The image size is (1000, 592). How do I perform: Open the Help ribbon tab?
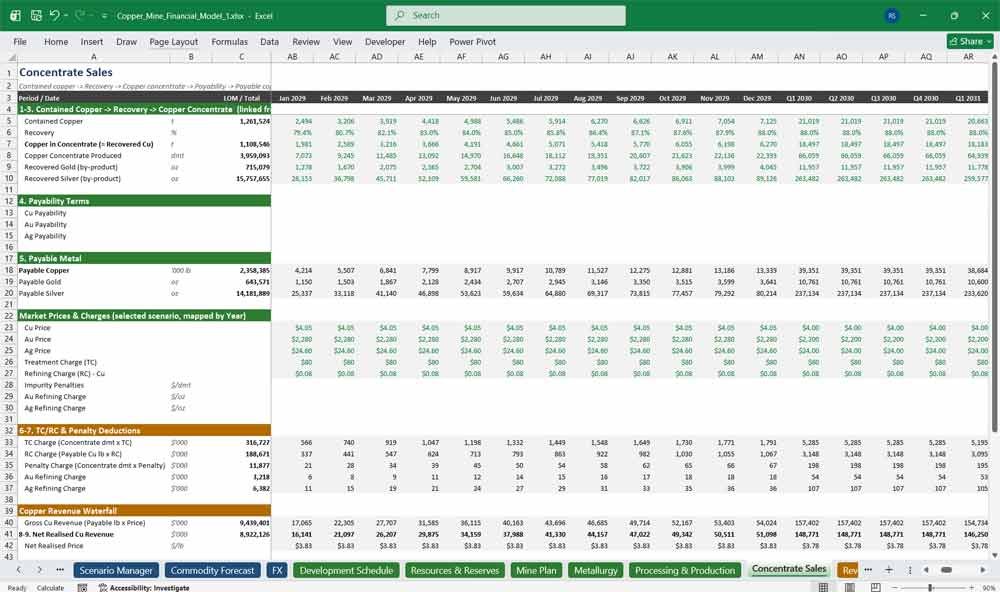pyautogui.click(x=427, y=41)
